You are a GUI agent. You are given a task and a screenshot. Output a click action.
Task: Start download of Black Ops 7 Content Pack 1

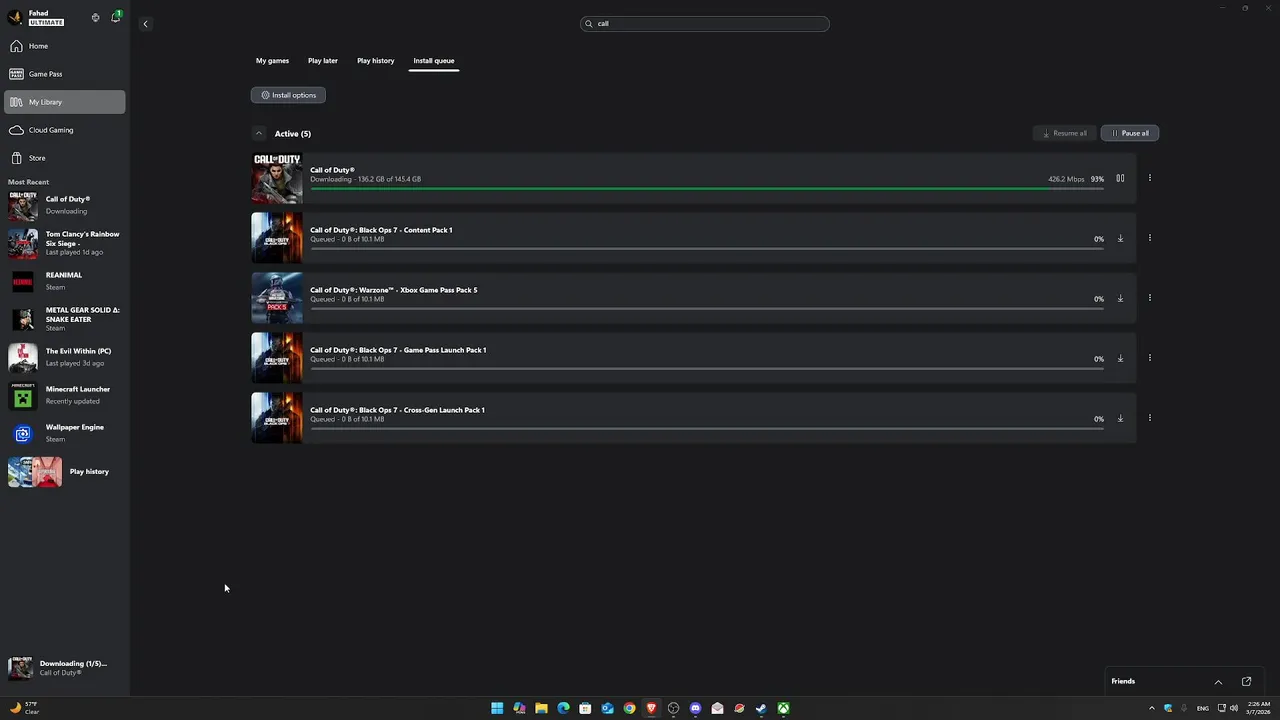tap(1120, 238)
